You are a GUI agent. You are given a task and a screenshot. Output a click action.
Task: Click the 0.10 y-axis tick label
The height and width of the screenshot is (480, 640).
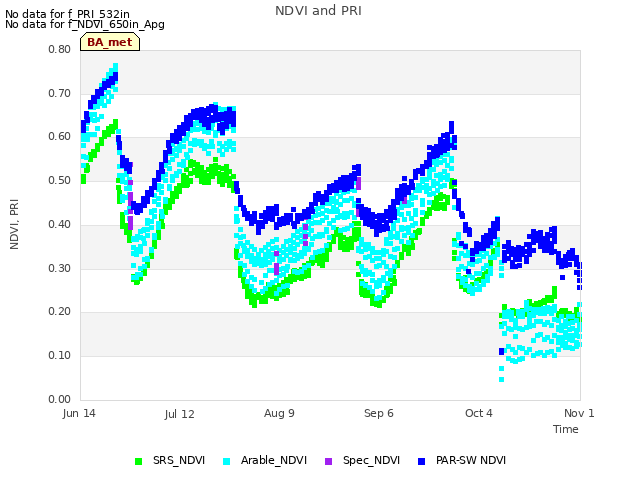(x=60, y=356)
